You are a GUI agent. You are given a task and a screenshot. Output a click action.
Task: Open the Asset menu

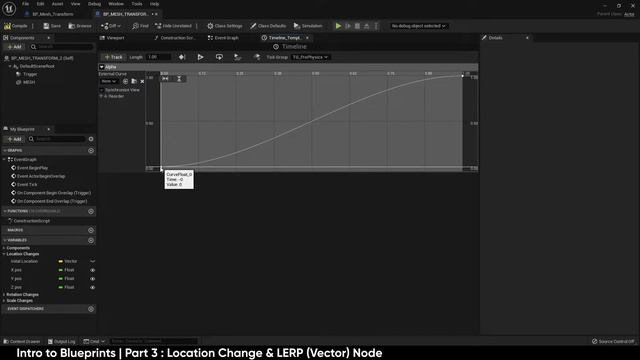point(57,4)
